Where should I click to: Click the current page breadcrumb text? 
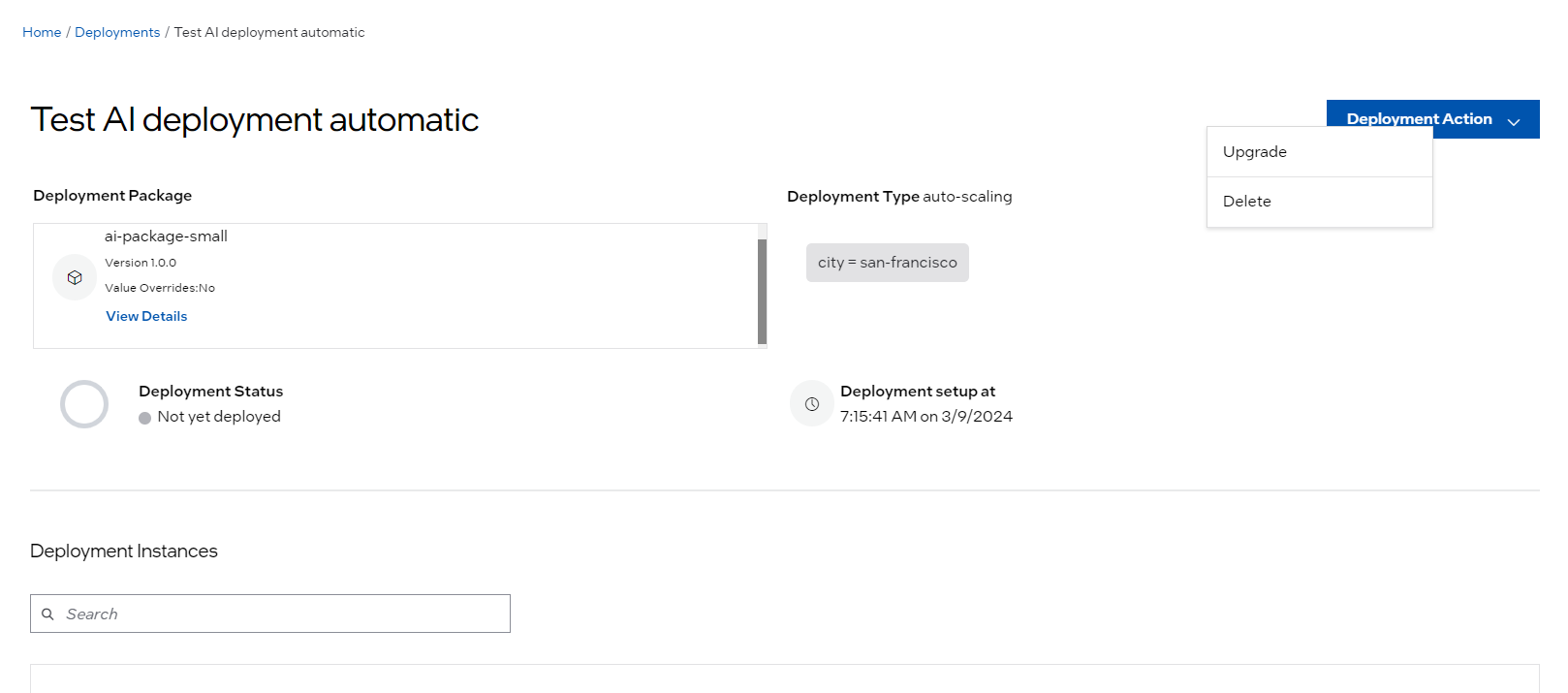click(x=269, y=33)
